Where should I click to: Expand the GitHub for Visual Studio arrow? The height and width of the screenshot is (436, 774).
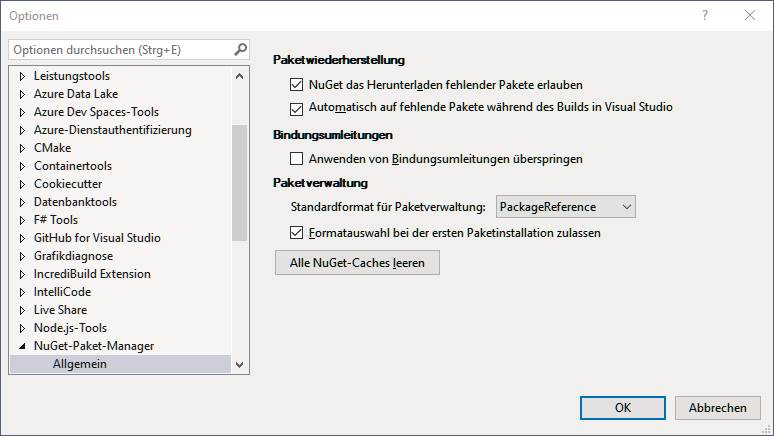(x=22, y=238)
